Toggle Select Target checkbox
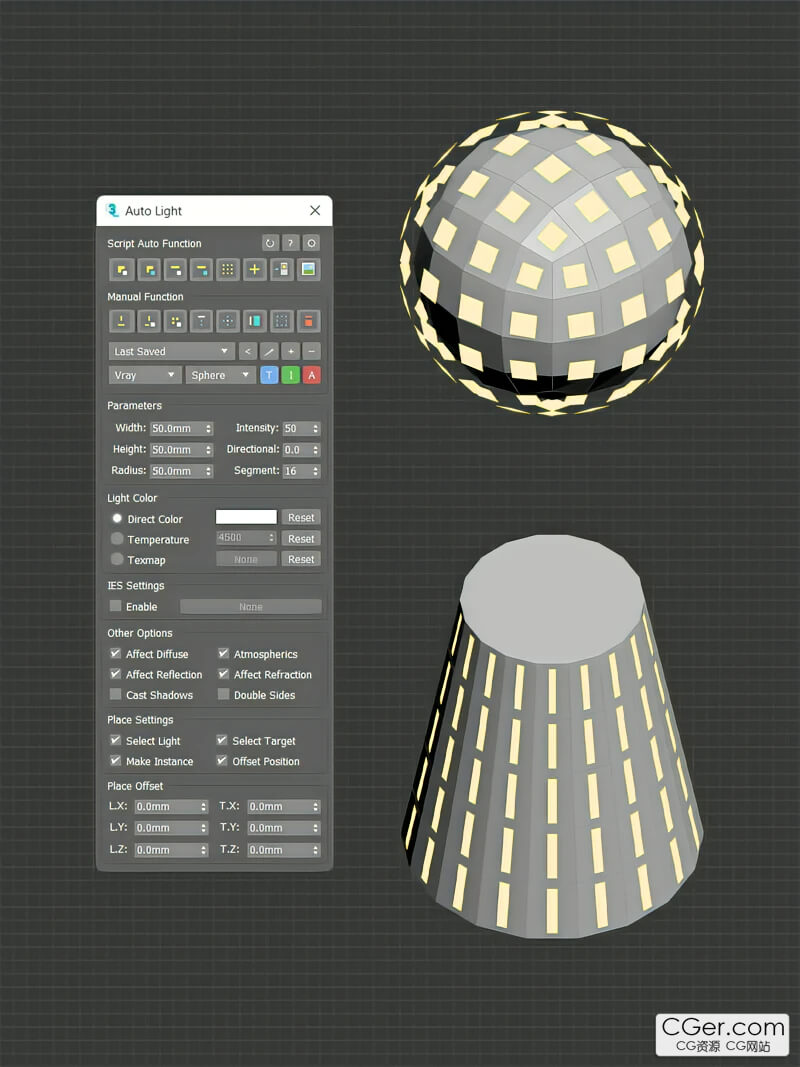This screenshot has height=1067, width=800. [x=222, y=740]
